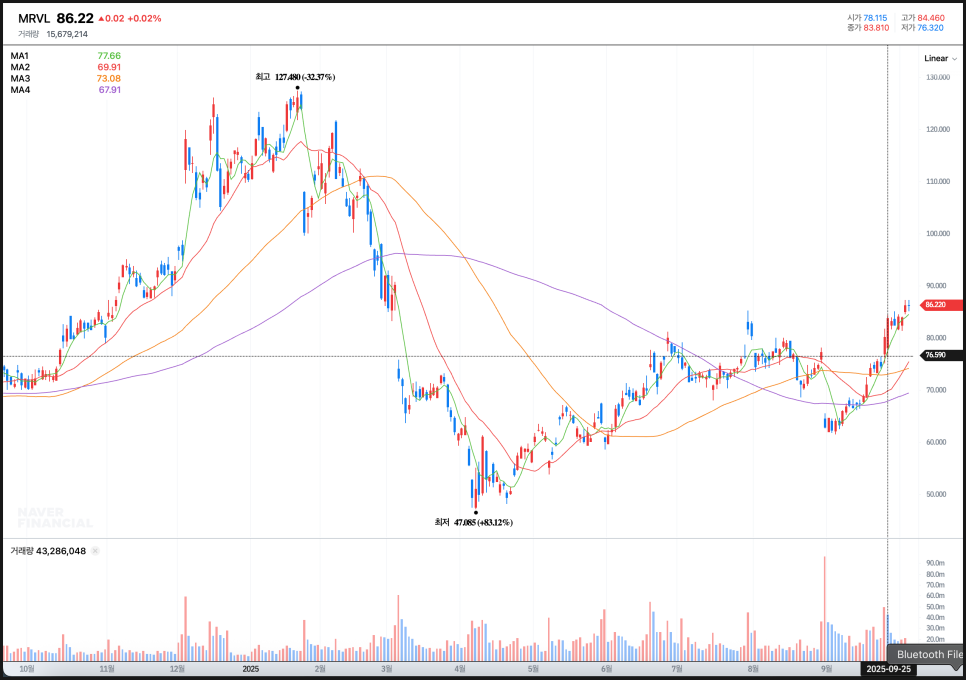Click the 5월 time axis label

pyautogui.click(x=533, y=669)
